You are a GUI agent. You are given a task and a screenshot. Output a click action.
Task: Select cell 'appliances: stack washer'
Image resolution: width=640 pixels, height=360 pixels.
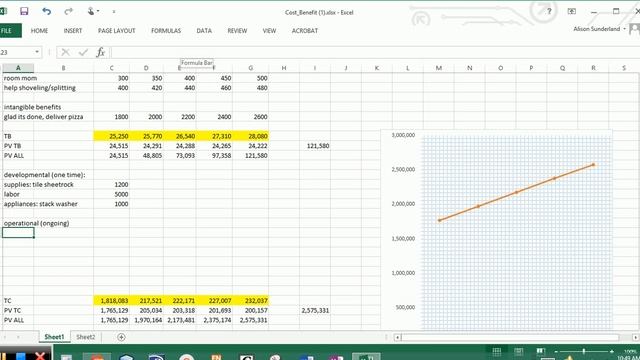coord(40,204)
